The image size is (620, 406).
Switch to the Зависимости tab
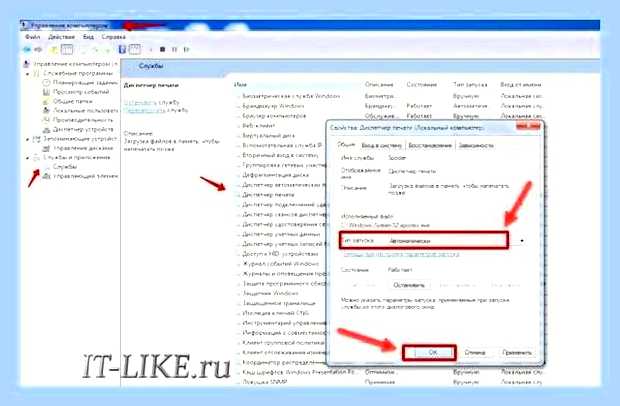(476, 145)
